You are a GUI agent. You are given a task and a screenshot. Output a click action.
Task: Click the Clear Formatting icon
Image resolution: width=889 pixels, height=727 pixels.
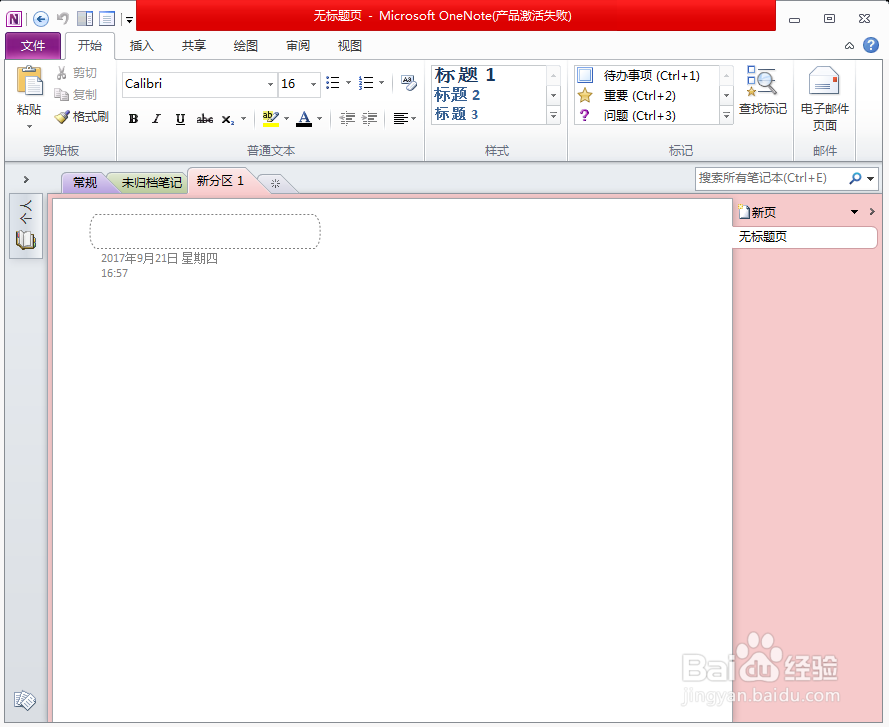[408, 83]
